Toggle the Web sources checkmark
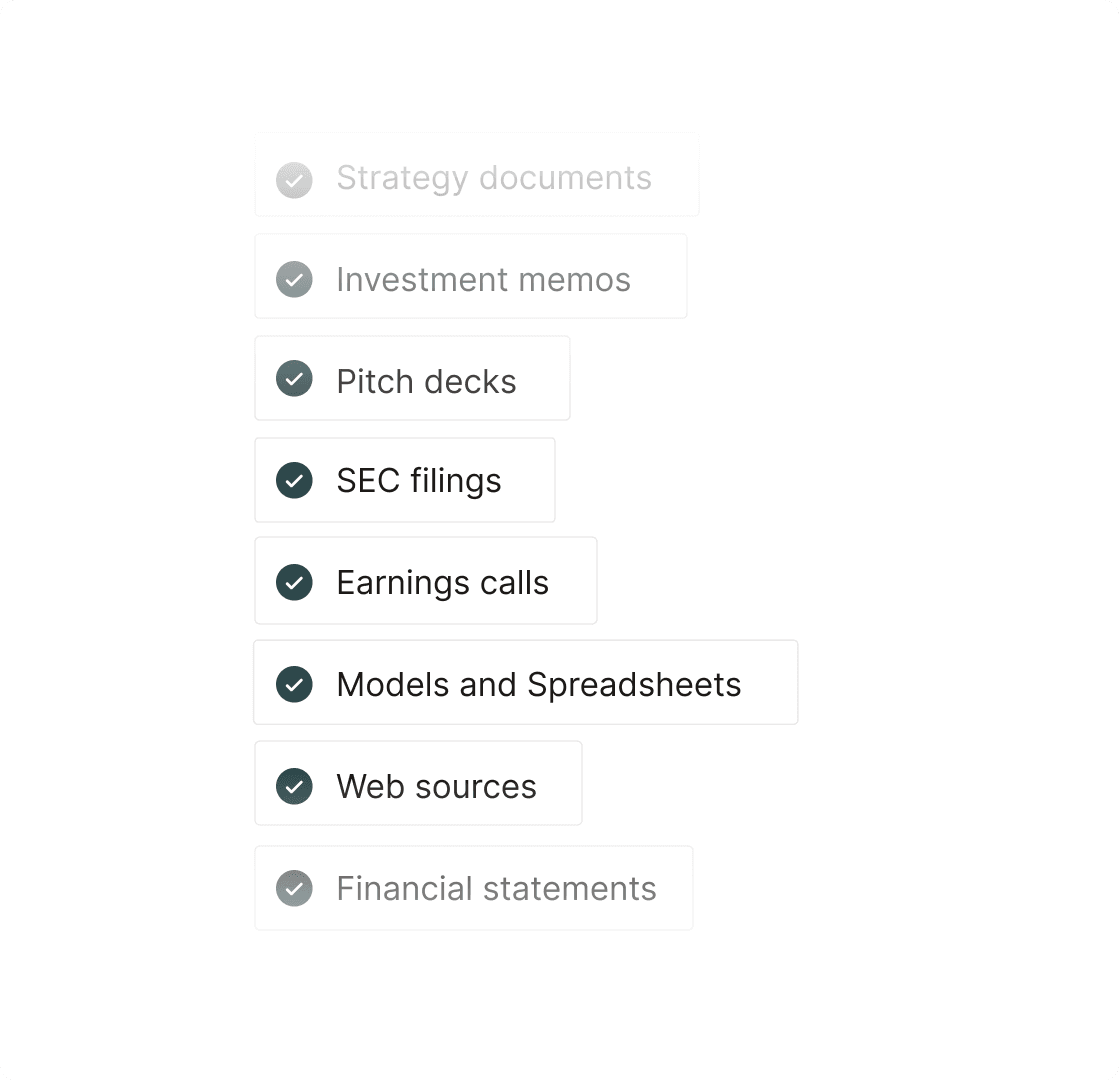This screenshot has height=1081, width=1119. coord(294,786)
